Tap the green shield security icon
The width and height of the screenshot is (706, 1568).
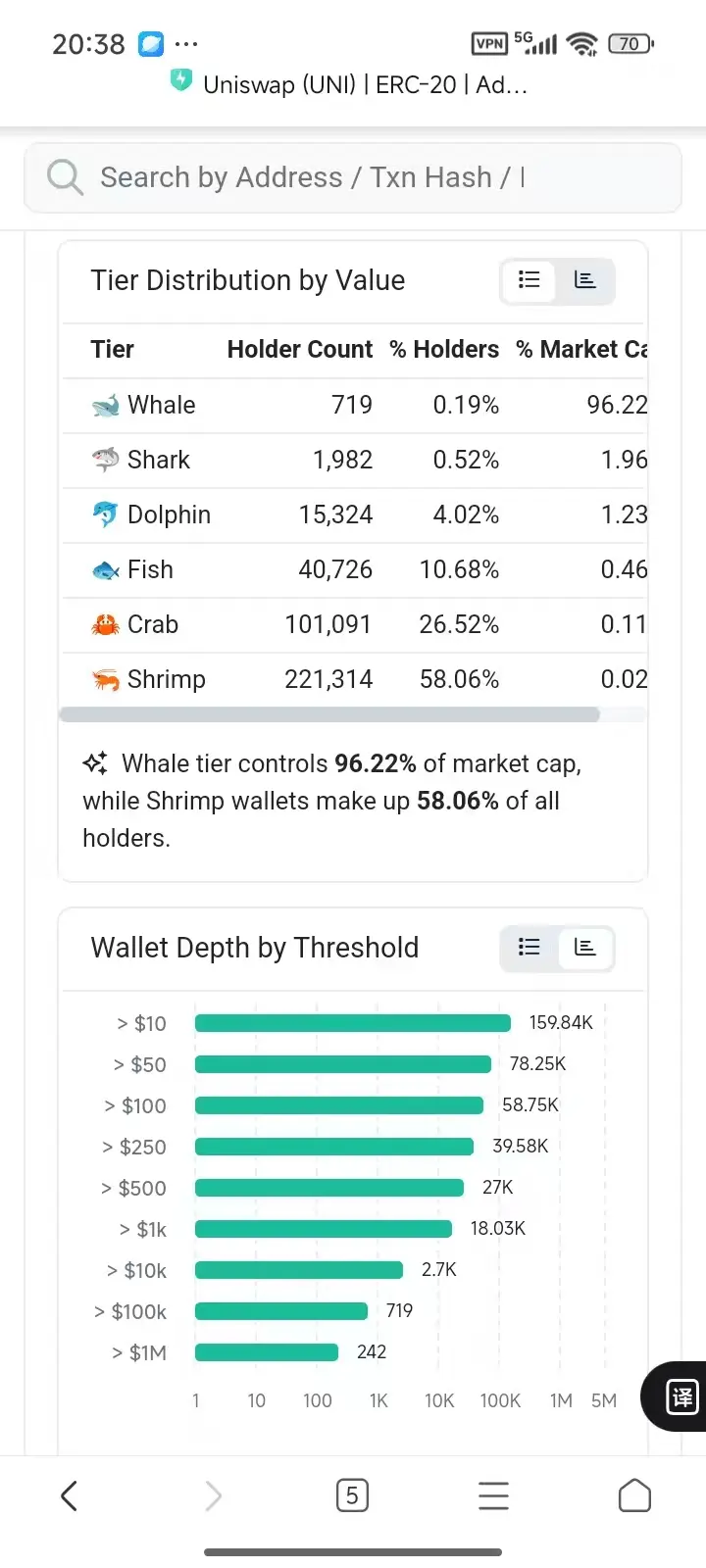click(x=181, y=81)
